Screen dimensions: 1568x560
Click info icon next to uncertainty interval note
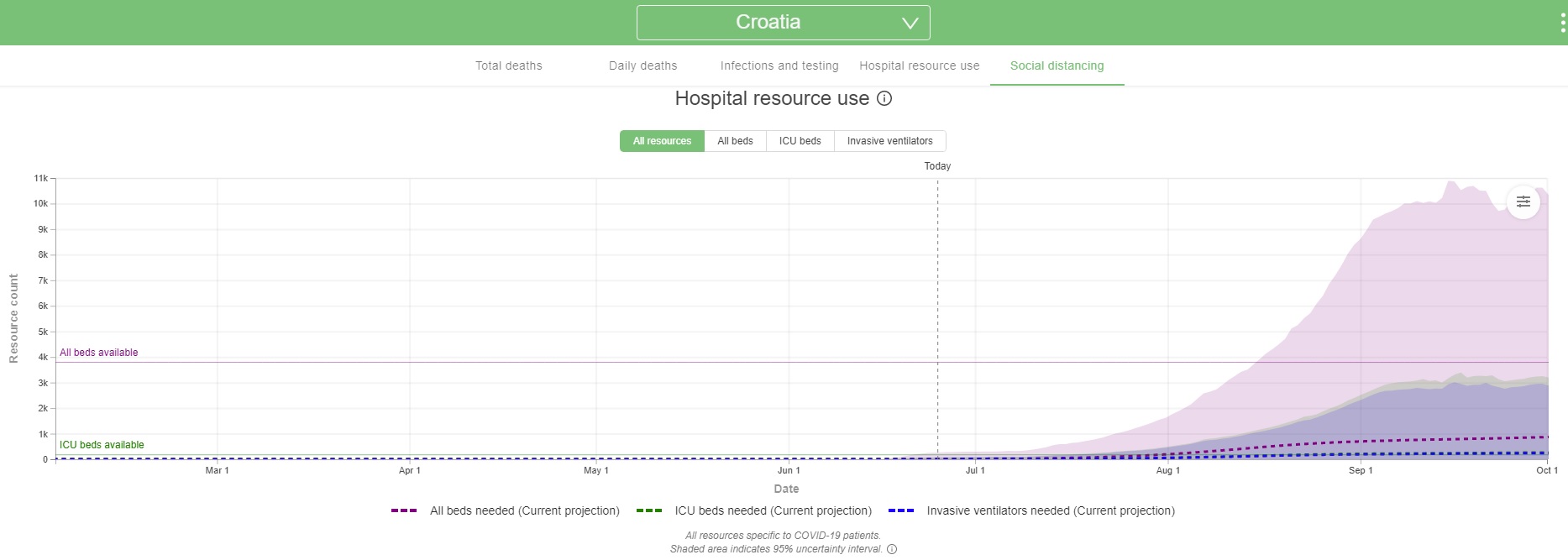(892, 549)
